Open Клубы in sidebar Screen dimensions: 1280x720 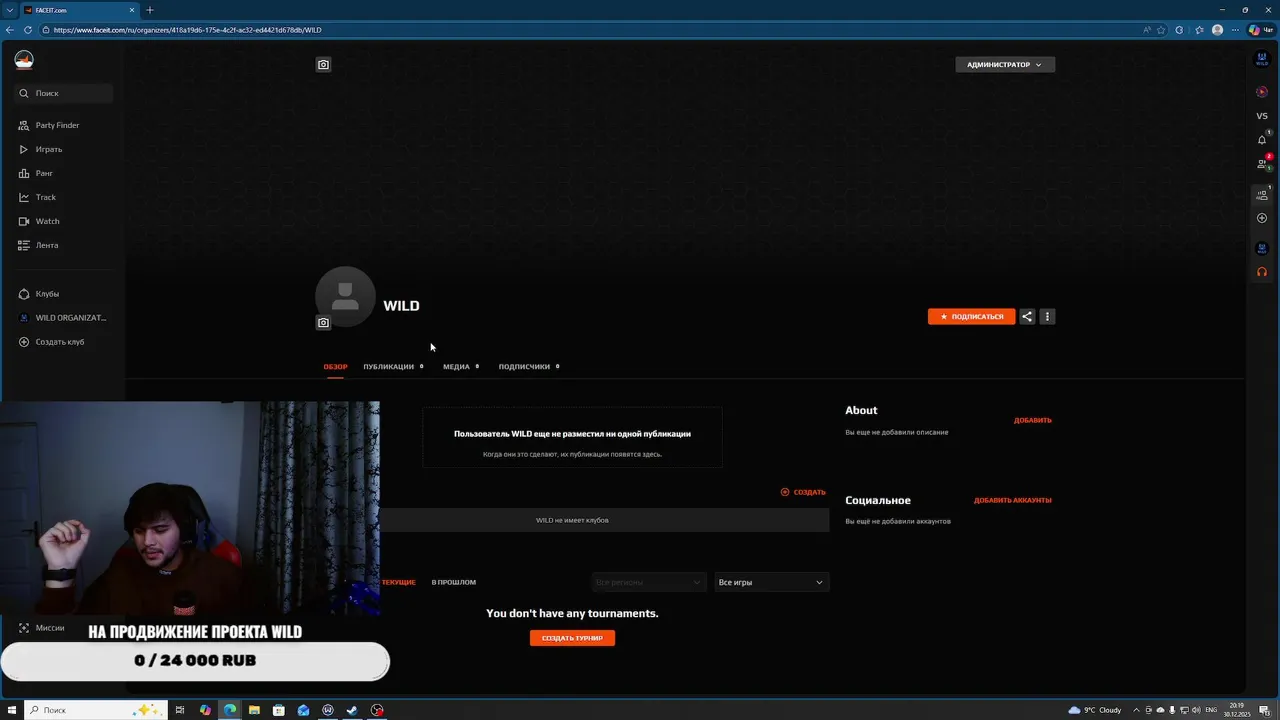pyautogui.click(x=47, y=294)
